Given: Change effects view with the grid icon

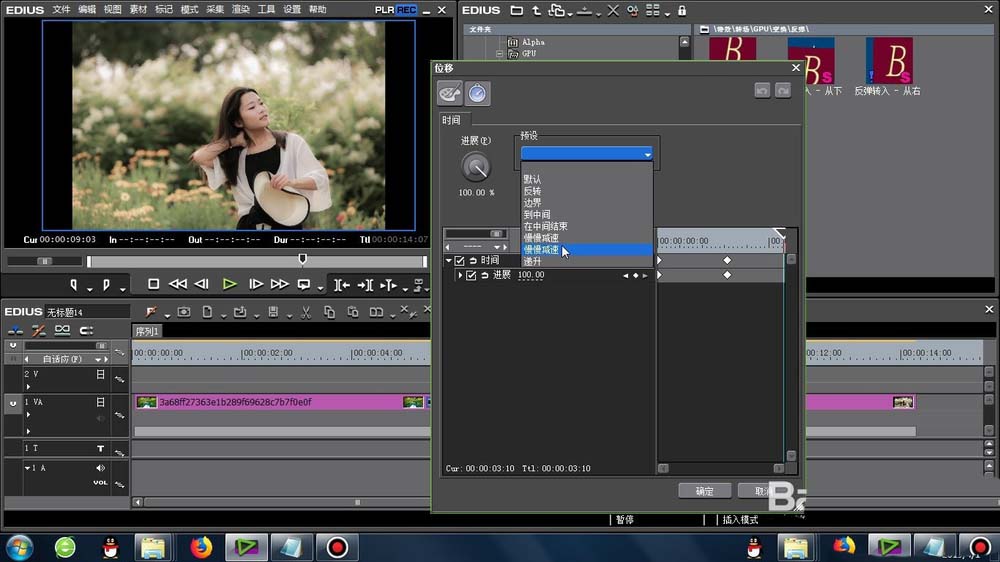Looking at the screenshot, I should click(652, 10).
